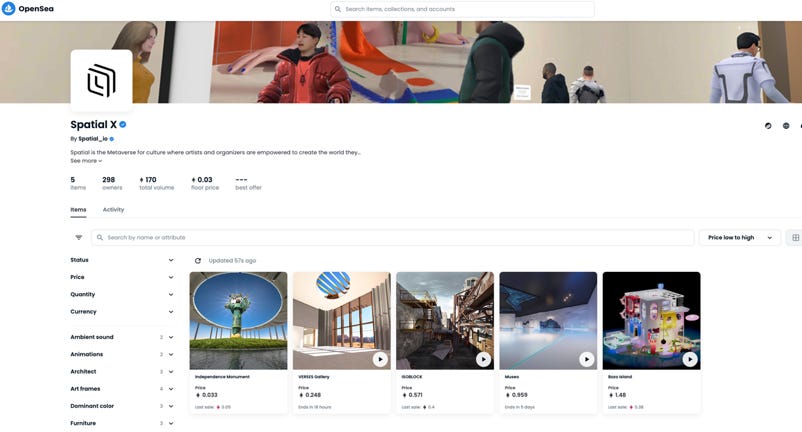Open the Museo thumbnail
Viewport: 802px width, 432px height.
click(x=548, y=321)
